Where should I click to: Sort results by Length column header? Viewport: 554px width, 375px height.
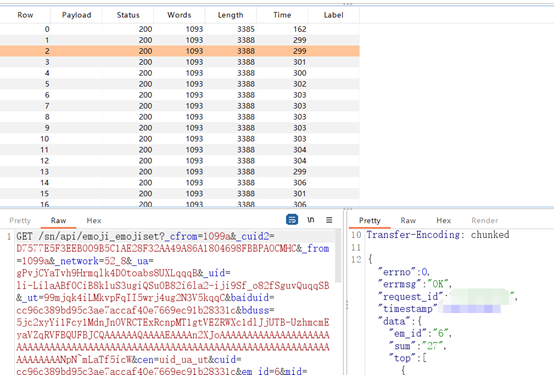(x=230, y=15)
